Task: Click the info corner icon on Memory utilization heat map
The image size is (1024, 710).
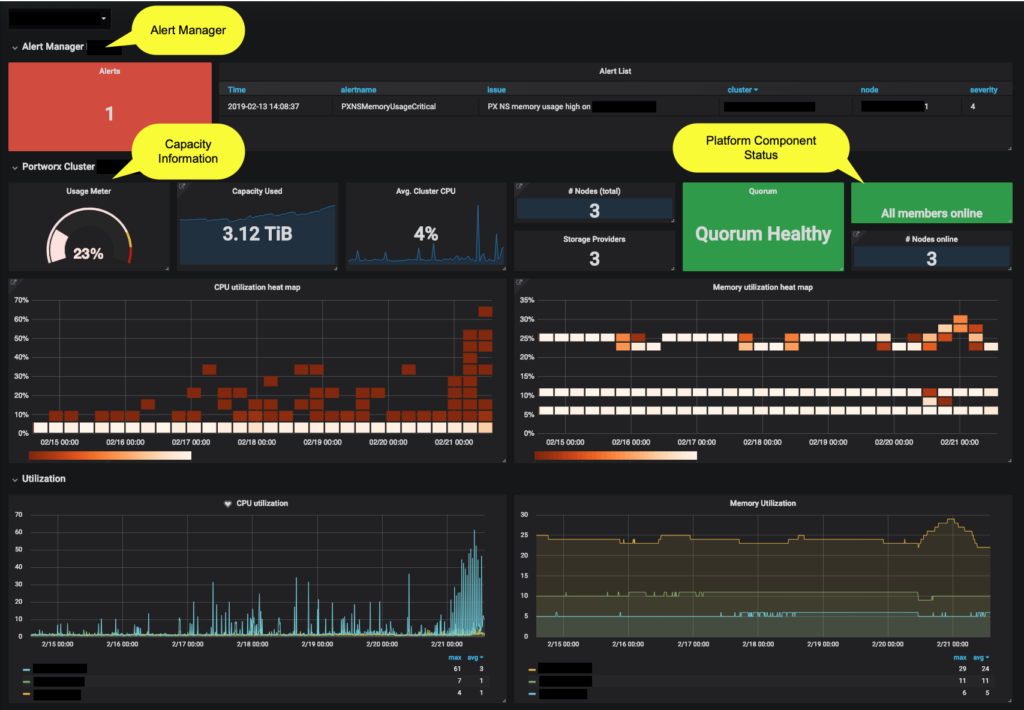Action: pyautogui.click(x=518, y=283)
